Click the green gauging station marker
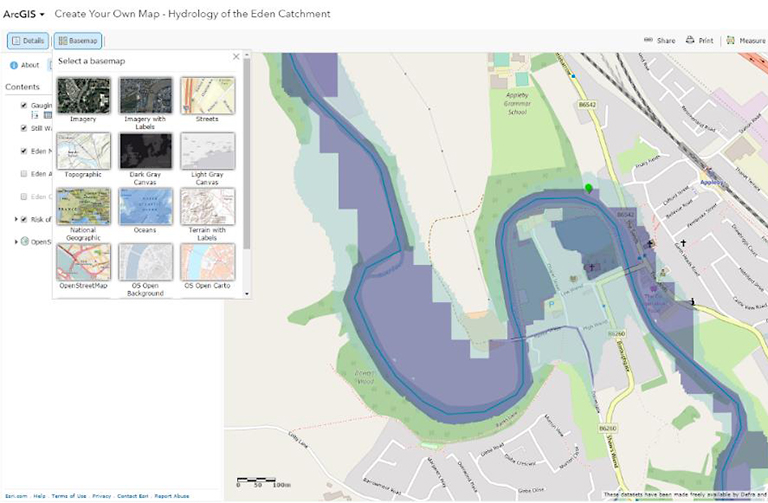The width and height of the screenshot is (768, 503). (x=589, y=189)
